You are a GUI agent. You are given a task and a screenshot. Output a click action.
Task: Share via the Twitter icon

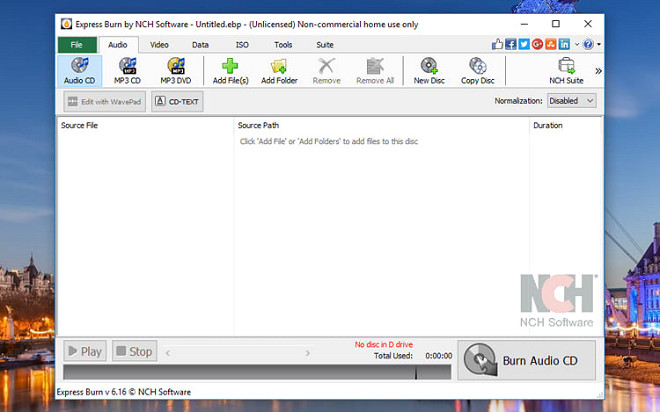pos(524,44)
